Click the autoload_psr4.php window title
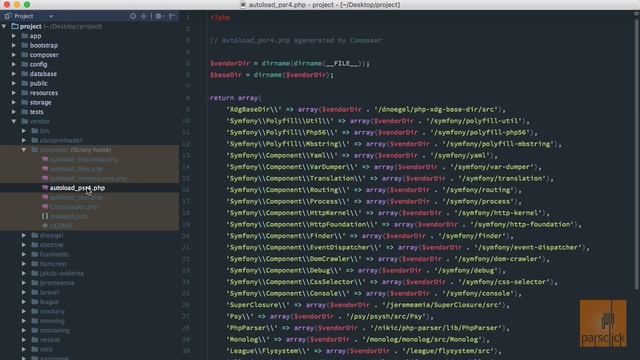This screenshot has width=640, height=360. point(324,5)
